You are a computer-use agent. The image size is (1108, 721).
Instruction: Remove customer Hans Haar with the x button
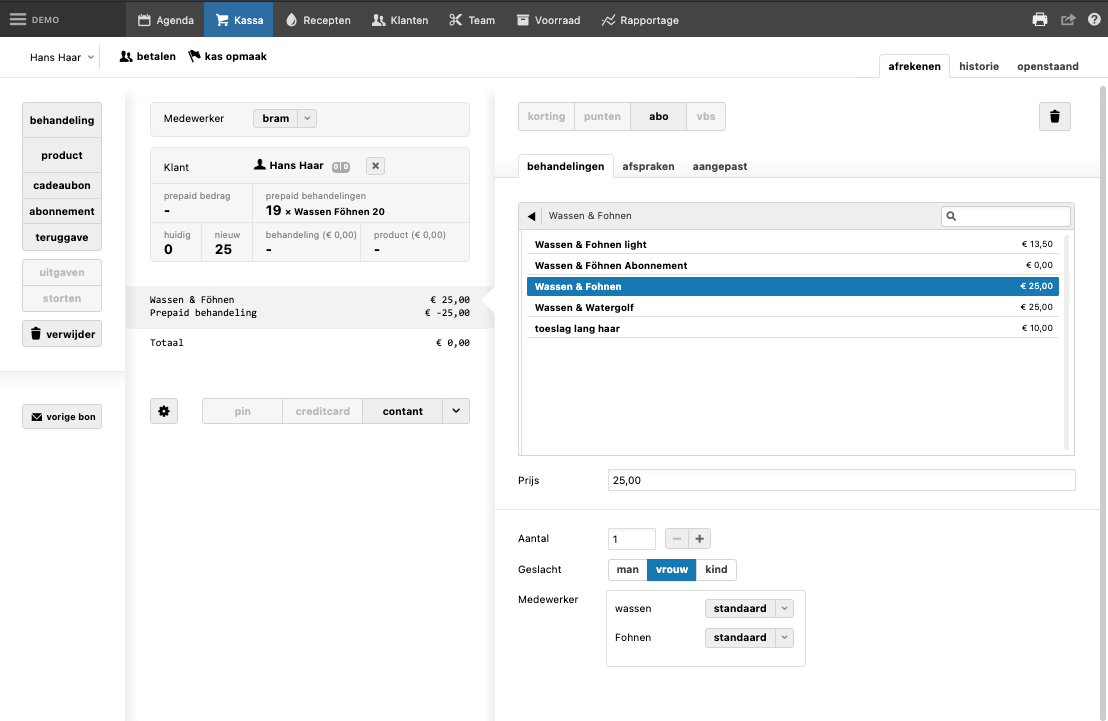pyautogui.click(x=375, y=166)
